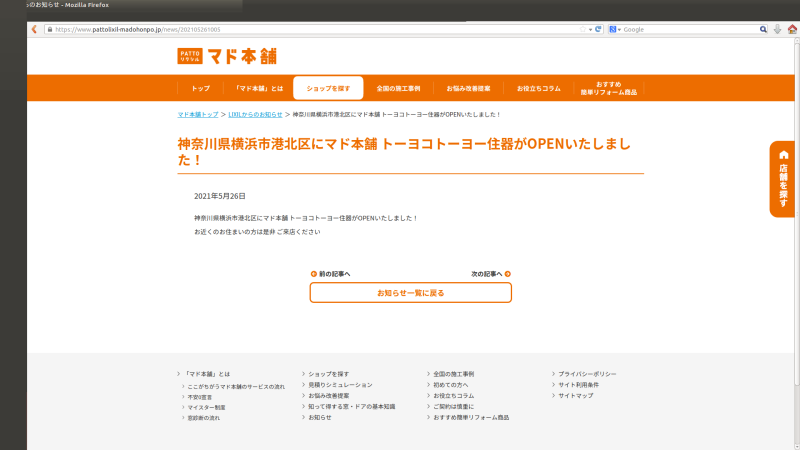The height and width of the screenshot is (450, 800).
Task: Click footer link 知って得する窓・ドアの基本知識
Action: 352,407
